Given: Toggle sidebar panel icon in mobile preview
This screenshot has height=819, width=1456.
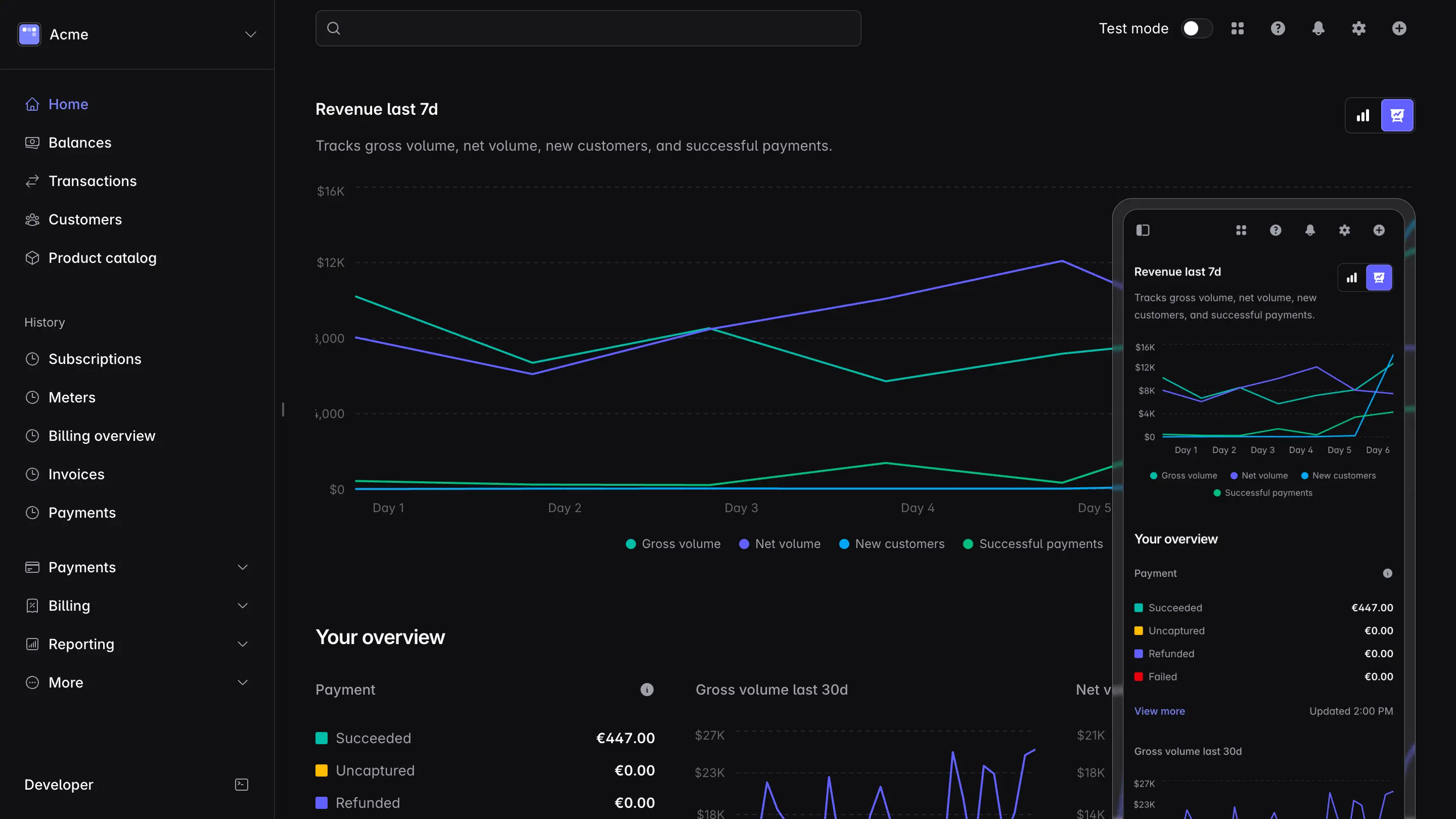Looking at the screenshot, I should [x=1143, y=230].
